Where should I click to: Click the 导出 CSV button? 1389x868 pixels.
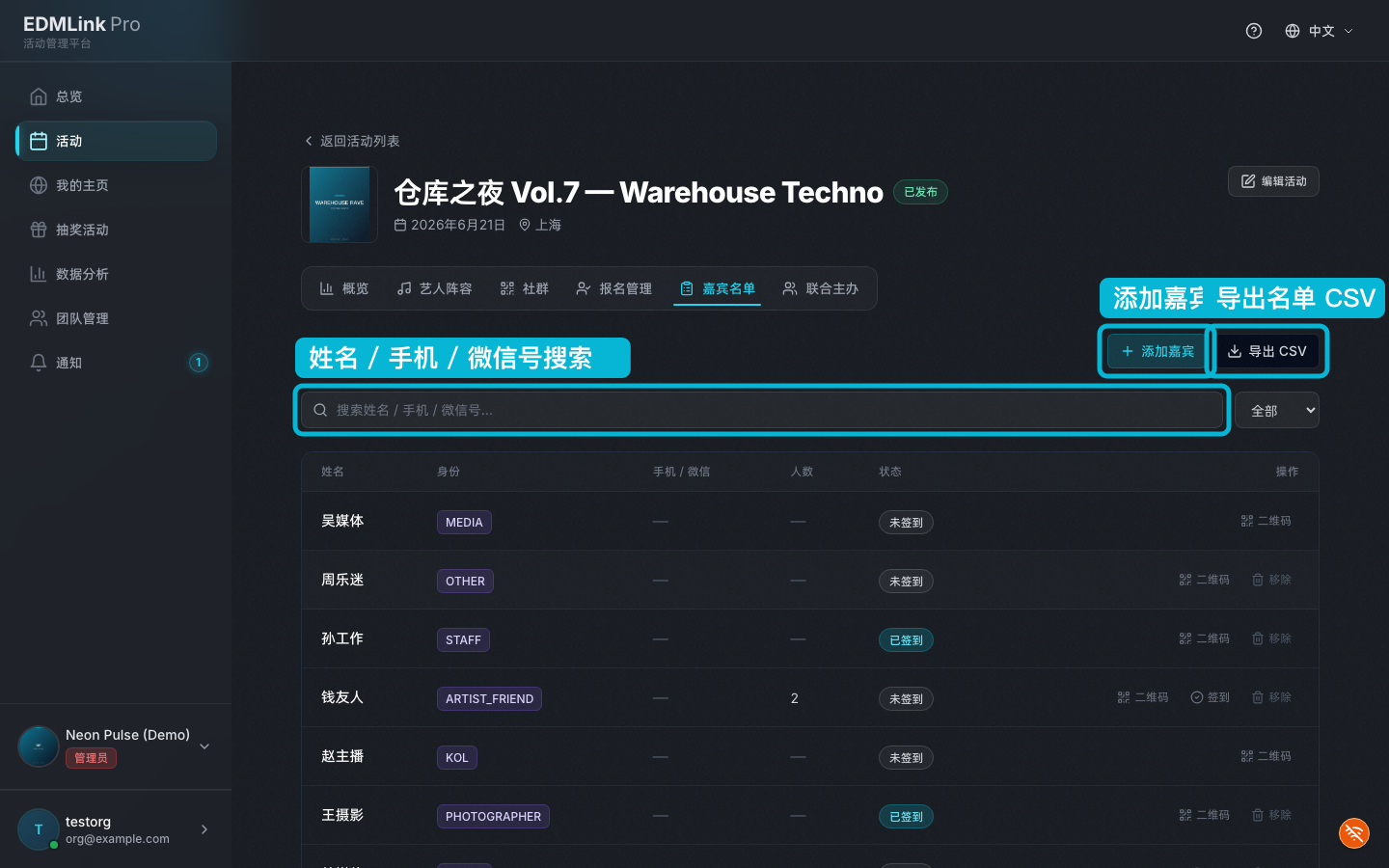[x=1267, y=351]
